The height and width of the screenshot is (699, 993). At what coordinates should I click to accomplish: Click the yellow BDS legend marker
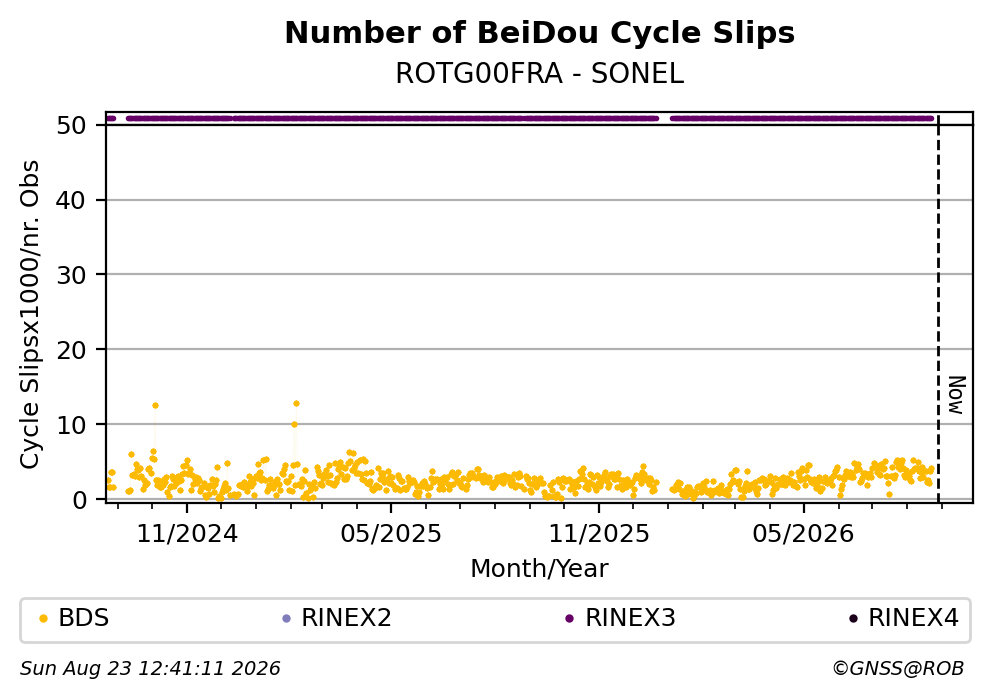click(43, 619)
